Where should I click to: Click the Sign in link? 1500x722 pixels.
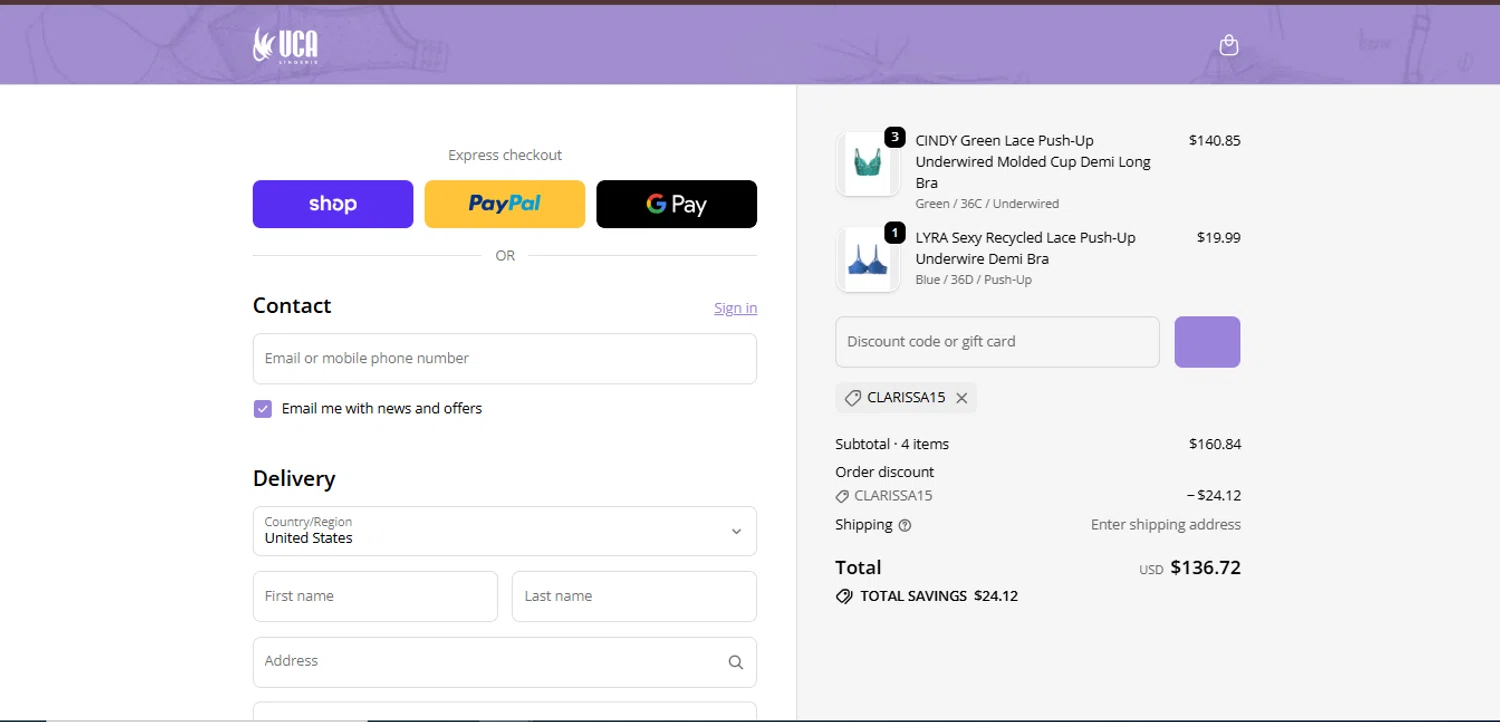click(735, 308)
